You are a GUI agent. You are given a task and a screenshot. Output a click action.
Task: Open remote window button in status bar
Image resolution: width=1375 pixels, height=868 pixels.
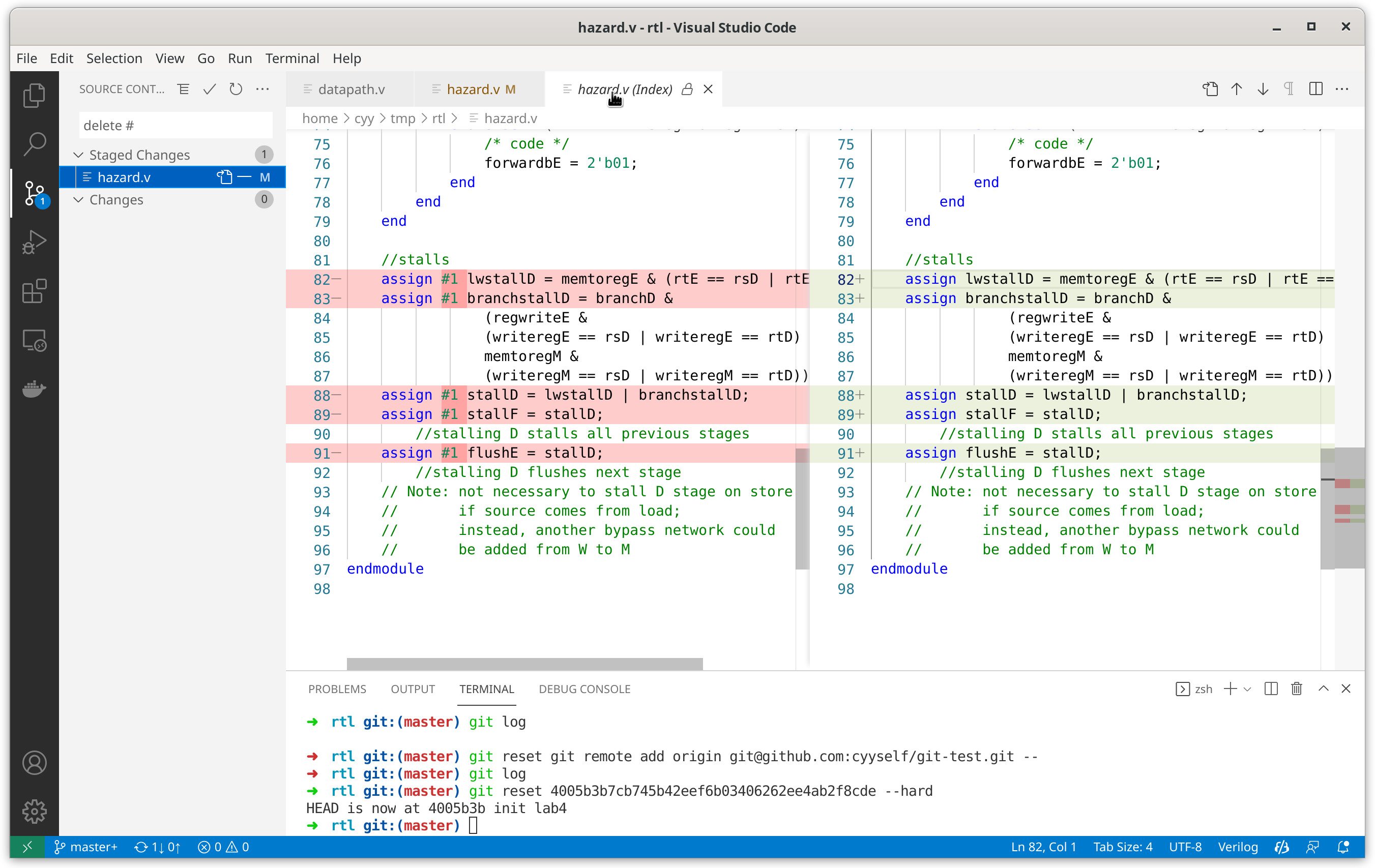click(x=27, y=846)
